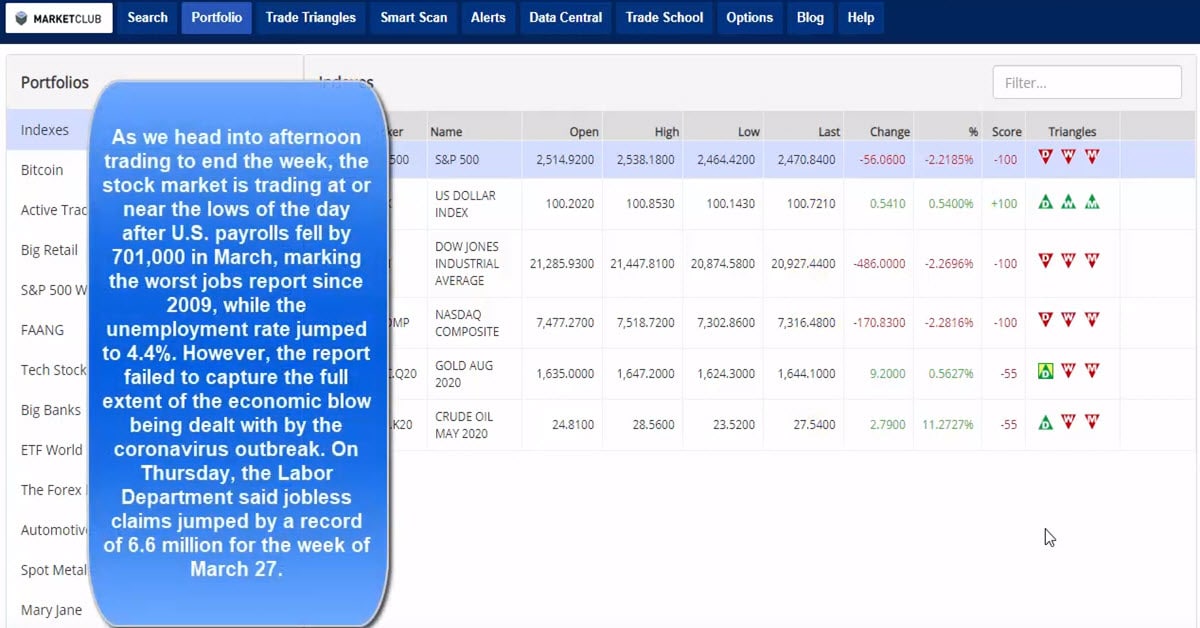Open the monthly triangle for S&P 500

(1092, 157)
